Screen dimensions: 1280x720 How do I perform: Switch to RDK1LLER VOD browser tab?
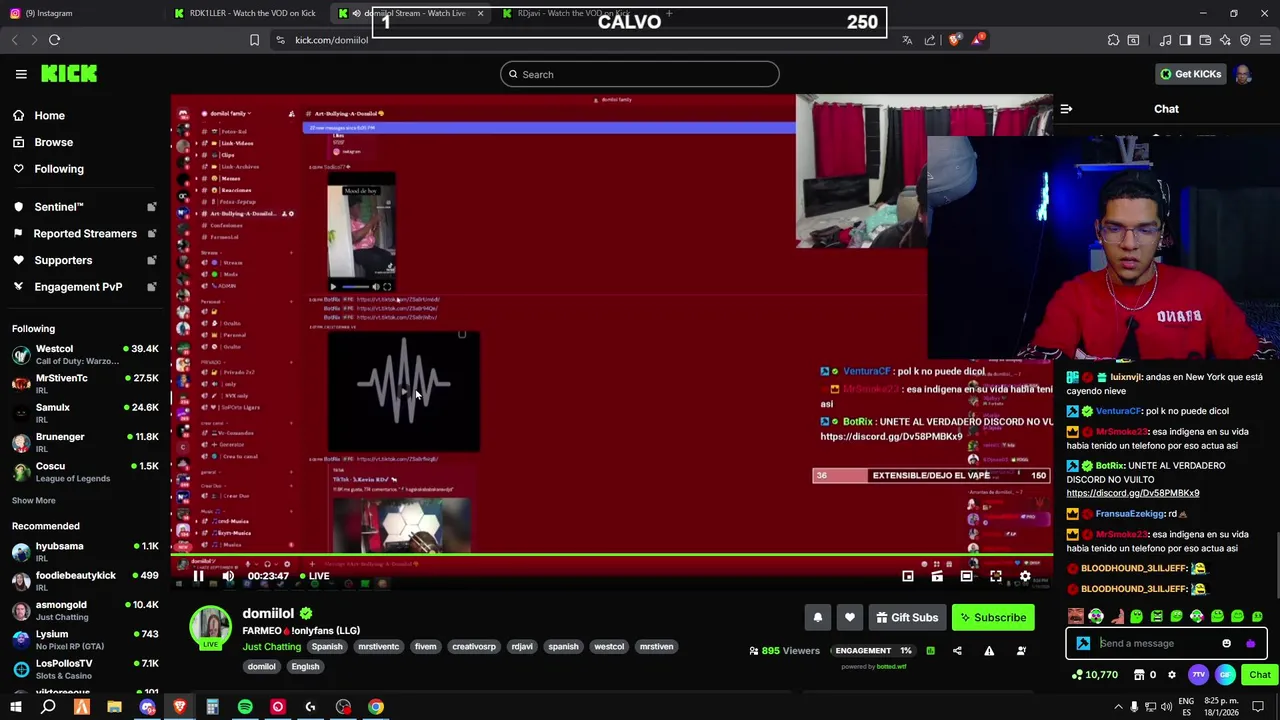250,13
